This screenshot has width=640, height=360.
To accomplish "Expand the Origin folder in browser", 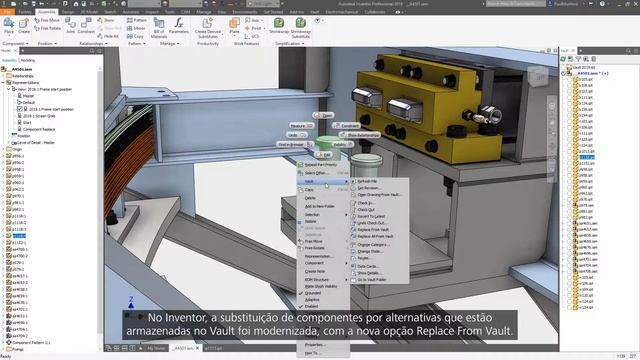I will coord(3,149).
